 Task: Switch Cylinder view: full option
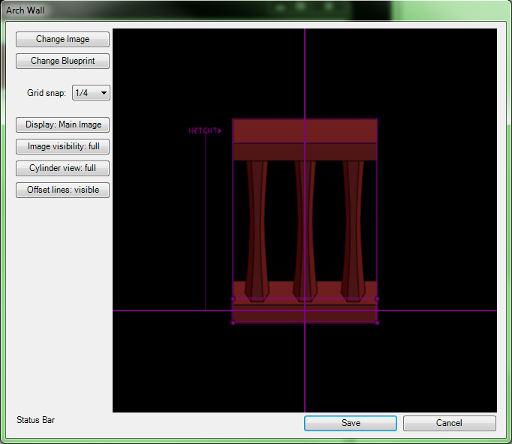[63, 168]
